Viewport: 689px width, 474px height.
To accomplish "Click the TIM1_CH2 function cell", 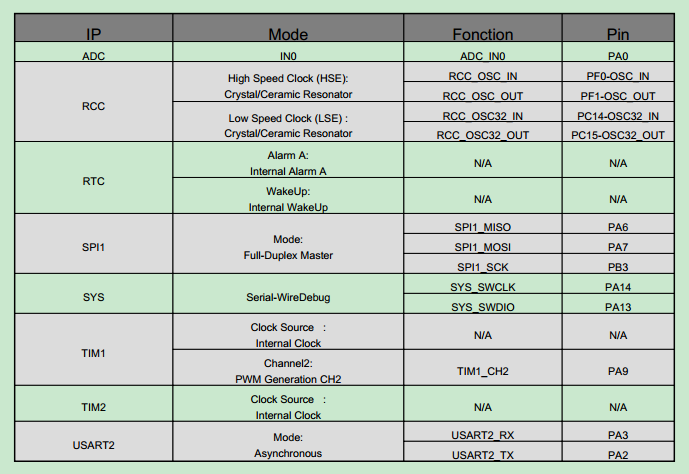I will point(483,368).
